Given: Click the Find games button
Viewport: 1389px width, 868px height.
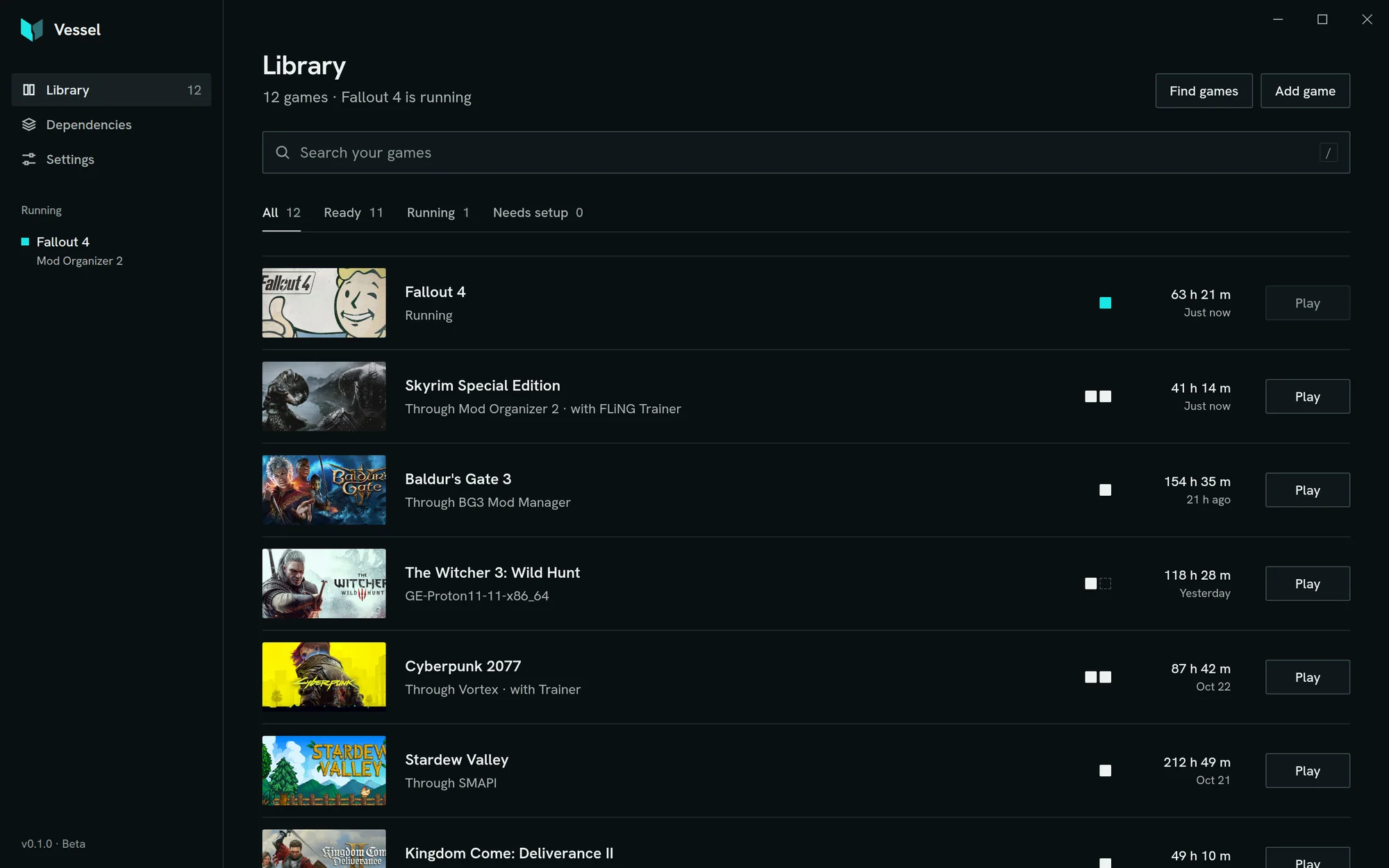Looking at the screenshot, I should click(1204, 91).
